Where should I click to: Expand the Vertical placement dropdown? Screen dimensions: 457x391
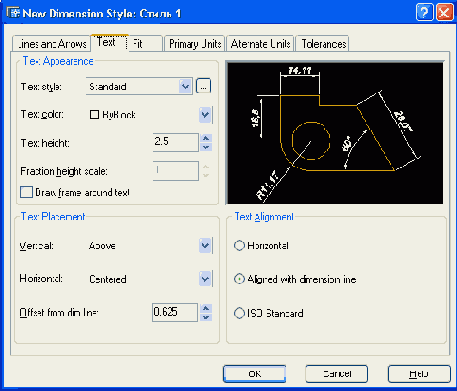(x=205, y=246)
